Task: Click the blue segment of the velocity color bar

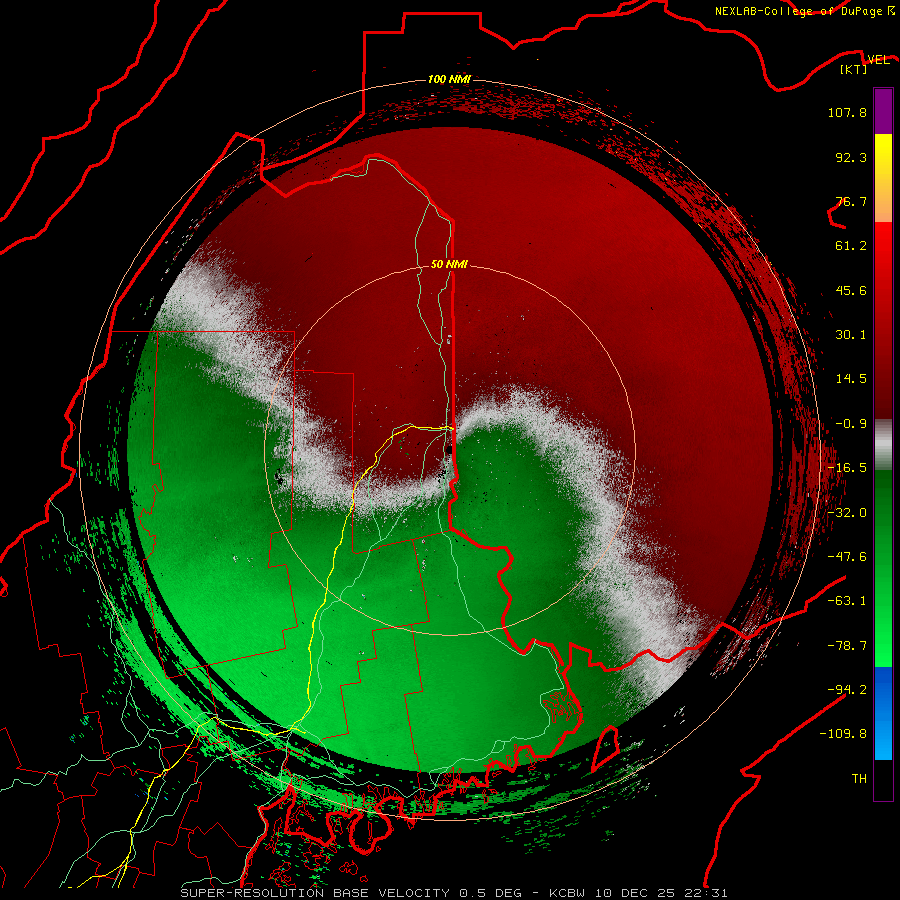Action: pos(883,713)
